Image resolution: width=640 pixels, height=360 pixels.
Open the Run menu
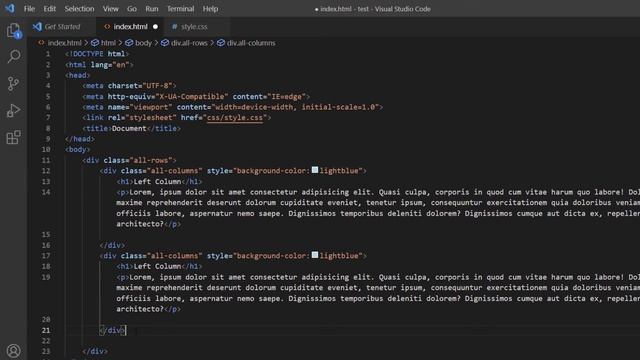152,9
